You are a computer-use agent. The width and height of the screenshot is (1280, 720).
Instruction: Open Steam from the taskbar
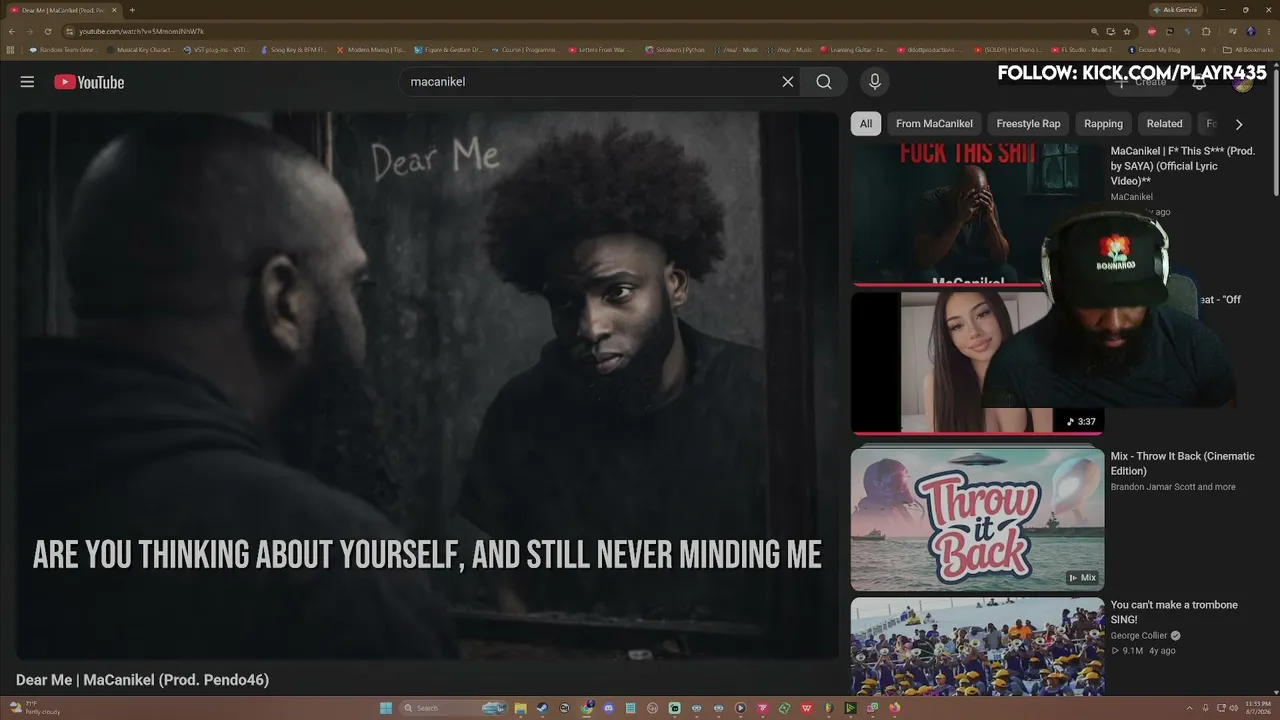(x=543, y=708)
